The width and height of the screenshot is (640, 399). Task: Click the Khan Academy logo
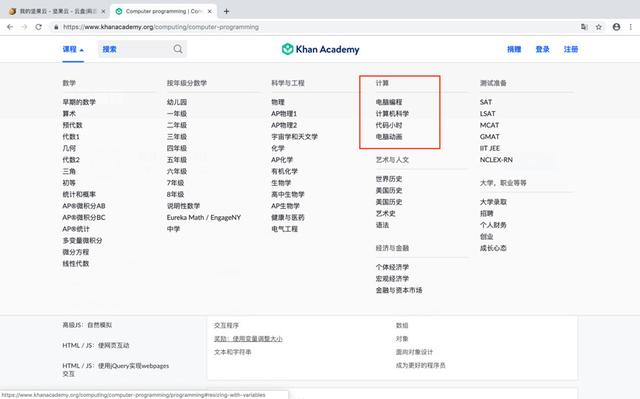pos(320,49)
